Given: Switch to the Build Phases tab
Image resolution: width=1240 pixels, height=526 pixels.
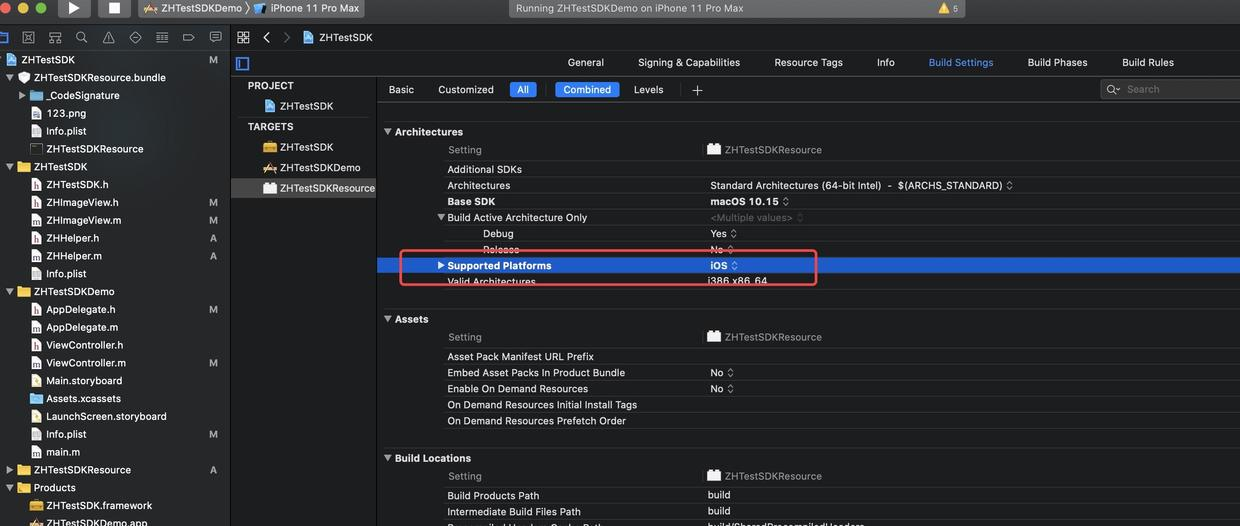Looking at the screenshot, I should click(1057, 62).
